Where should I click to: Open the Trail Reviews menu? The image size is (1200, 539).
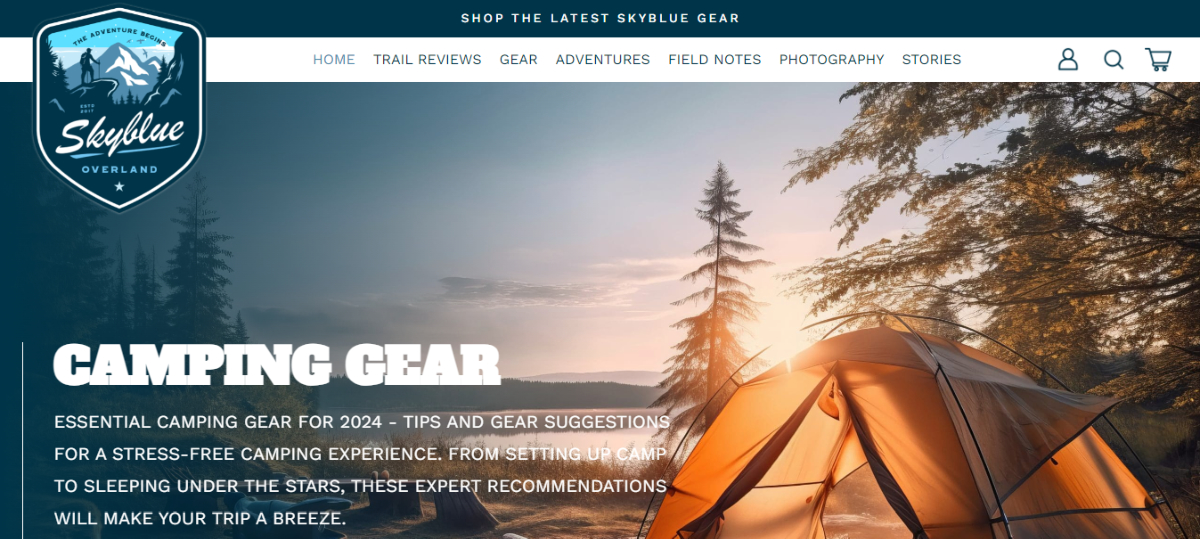(x=427, y=59)
